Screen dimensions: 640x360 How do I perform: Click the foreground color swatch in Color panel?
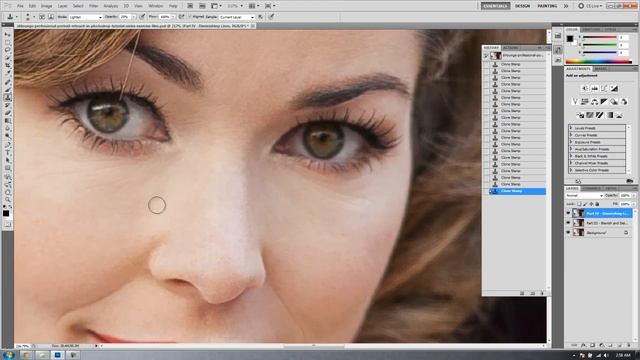[570, 38]
